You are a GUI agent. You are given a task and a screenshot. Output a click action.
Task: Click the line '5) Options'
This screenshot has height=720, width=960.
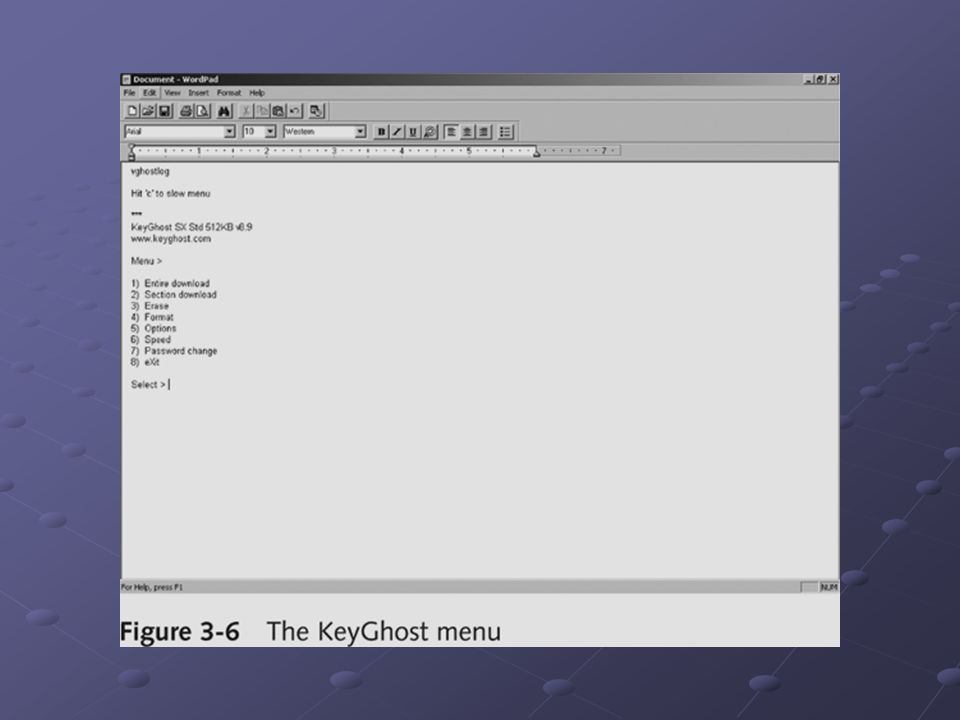[153, 328]
